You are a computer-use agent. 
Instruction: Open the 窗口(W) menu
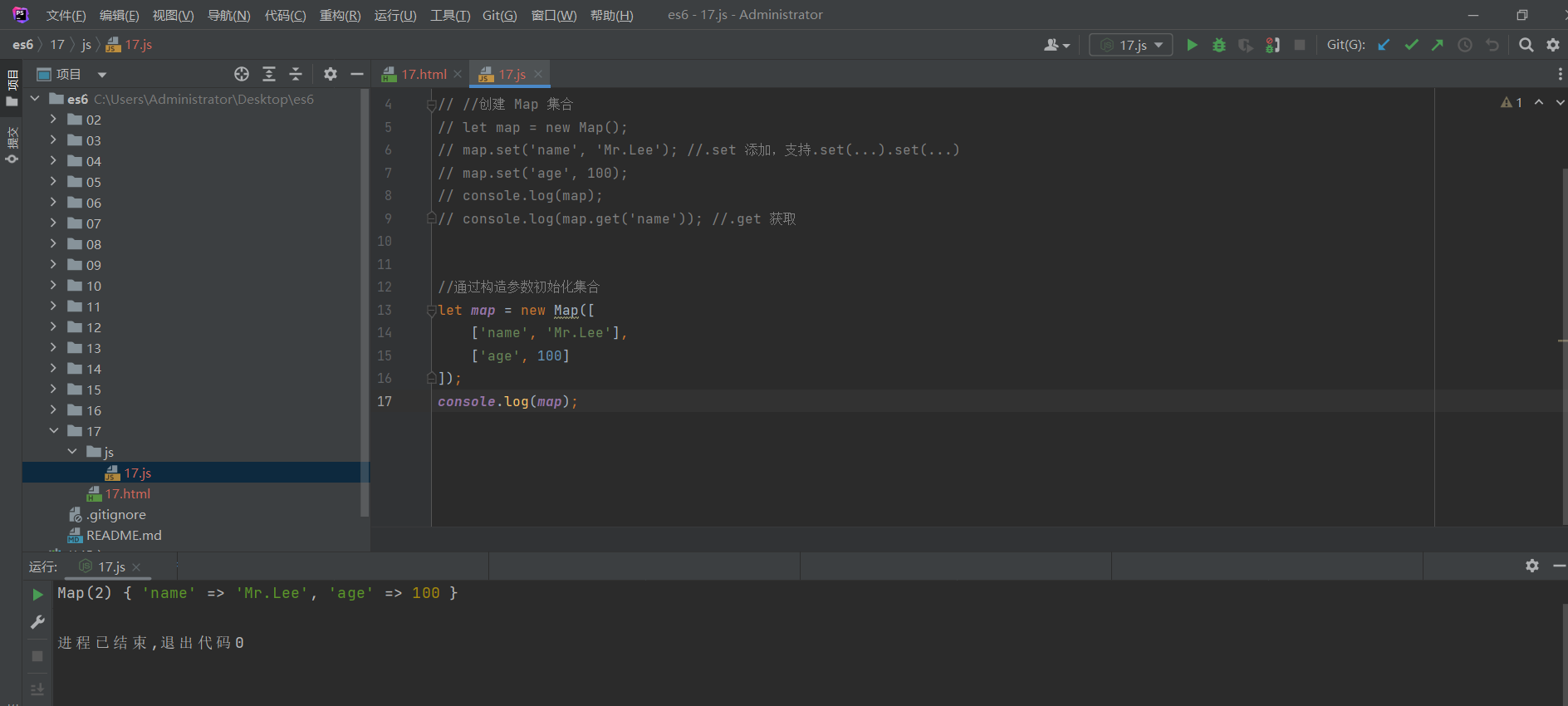coord(553,15)
